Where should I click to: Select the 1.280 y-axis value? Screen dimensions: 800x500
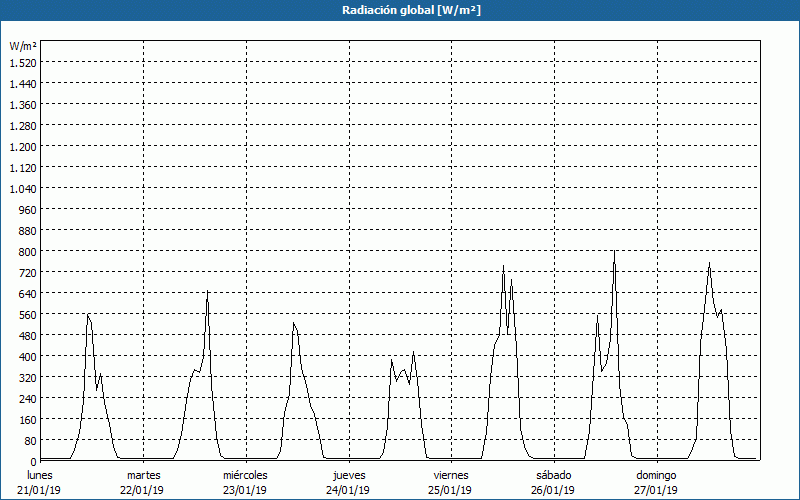23,126
